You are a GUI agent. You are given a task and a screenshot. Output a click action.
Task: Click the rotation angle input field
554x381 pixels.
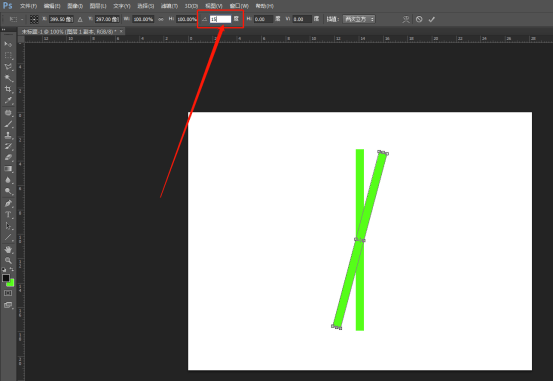click(x=220, y=19)
